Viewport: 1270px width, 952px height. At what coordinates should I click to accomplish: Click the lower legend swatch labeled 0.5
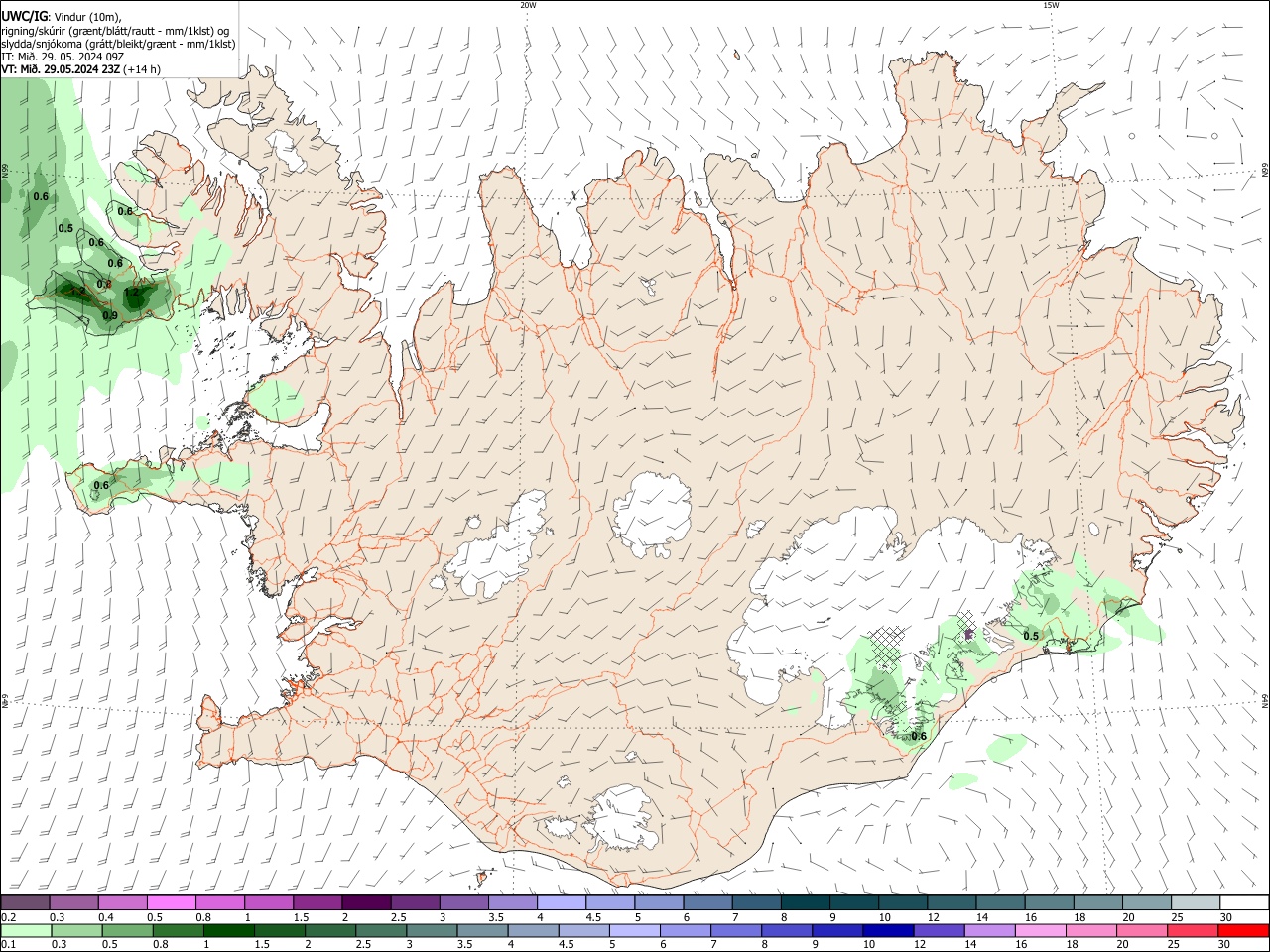[127, 930]
